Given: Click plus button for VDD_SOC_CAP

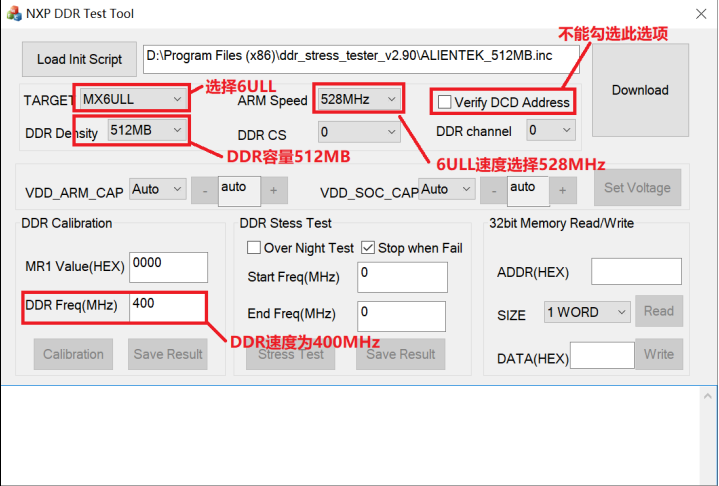Looking at the screenshot, I should point(563,190).
